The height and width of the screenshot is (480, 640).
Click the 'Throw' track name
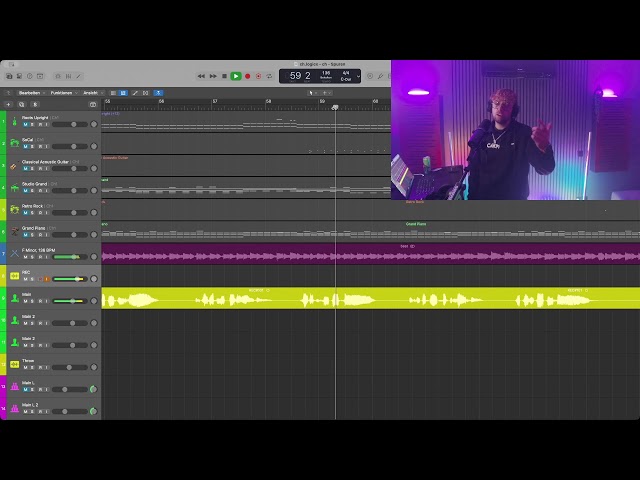(28, 360)
